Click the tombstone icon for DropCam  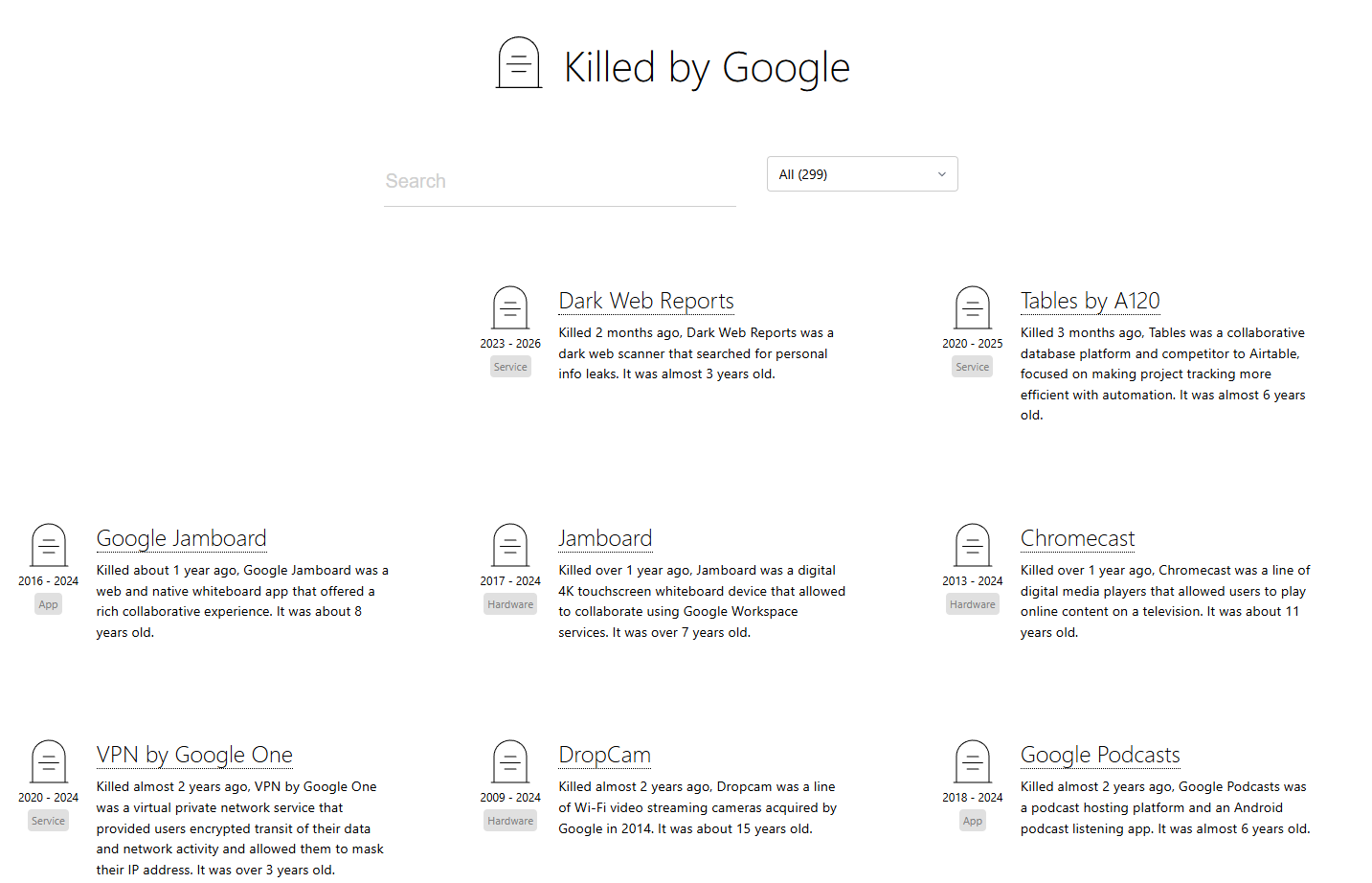point(510,761)
